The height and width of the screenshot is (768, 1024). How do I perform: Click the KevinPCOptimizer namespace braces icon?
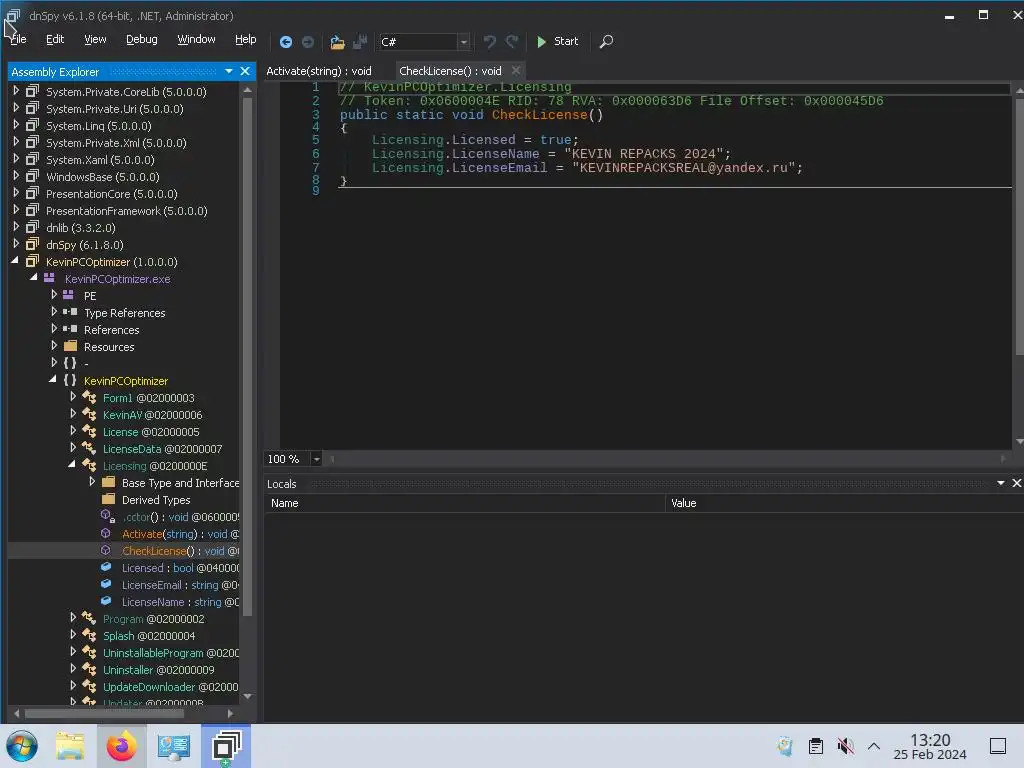(70, 380)
